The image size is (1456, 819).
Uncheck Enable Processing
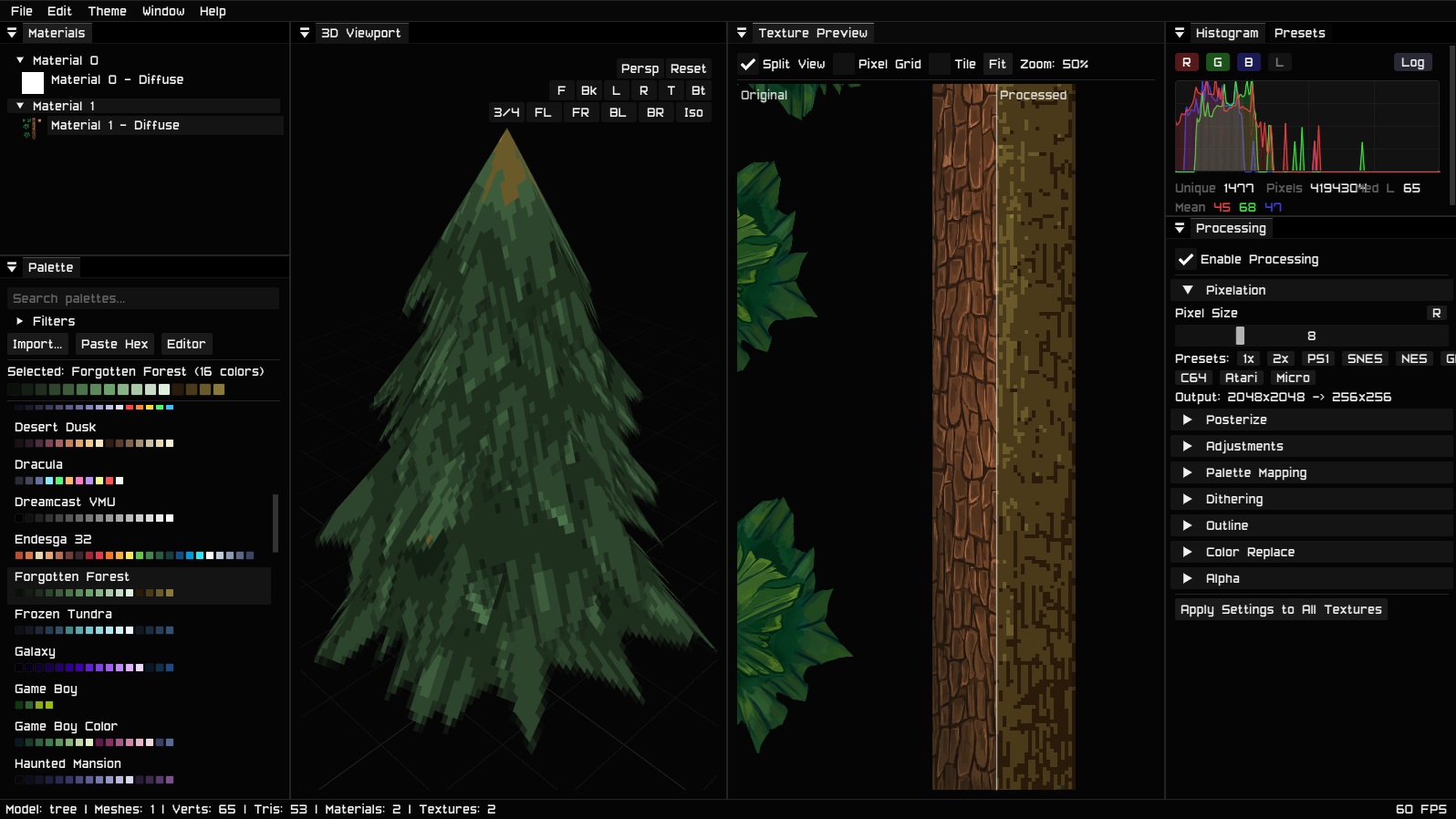(x=1185, y=259)
